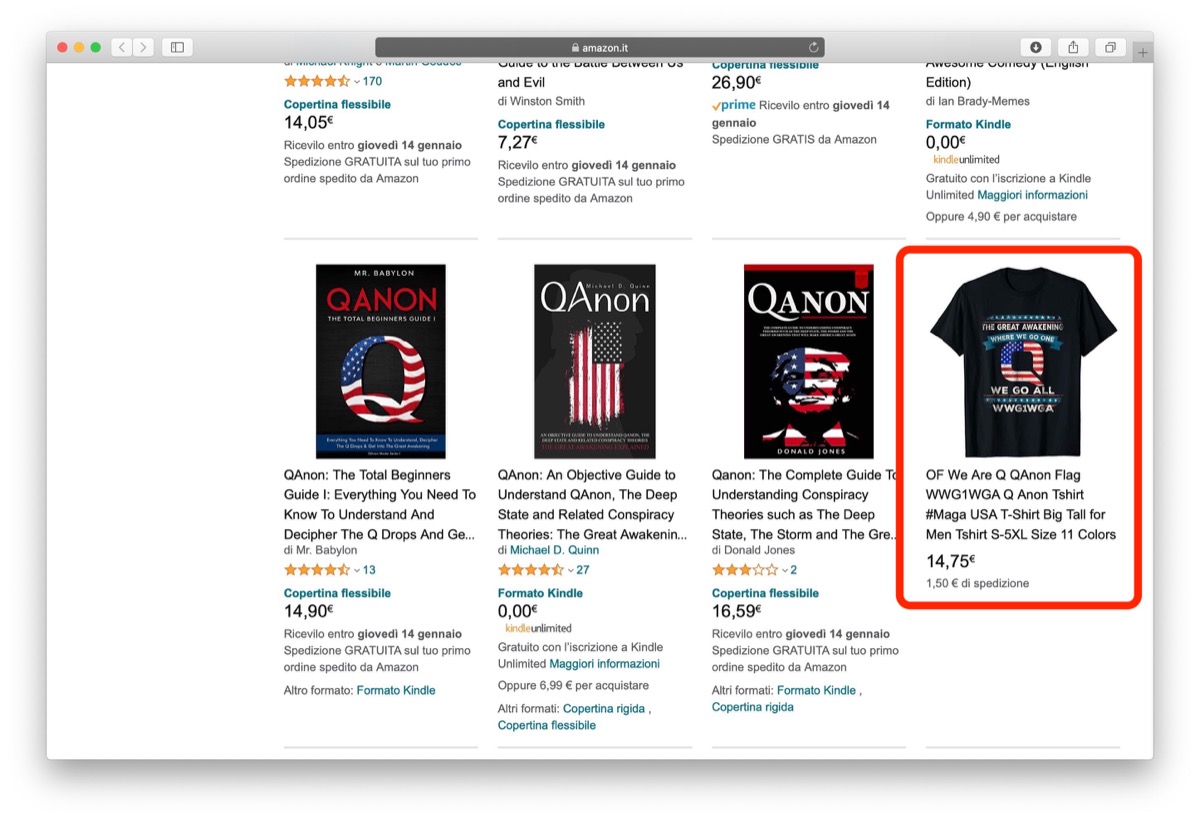Open the Downloads icon in the toolbar

(x=1037, y=46)
